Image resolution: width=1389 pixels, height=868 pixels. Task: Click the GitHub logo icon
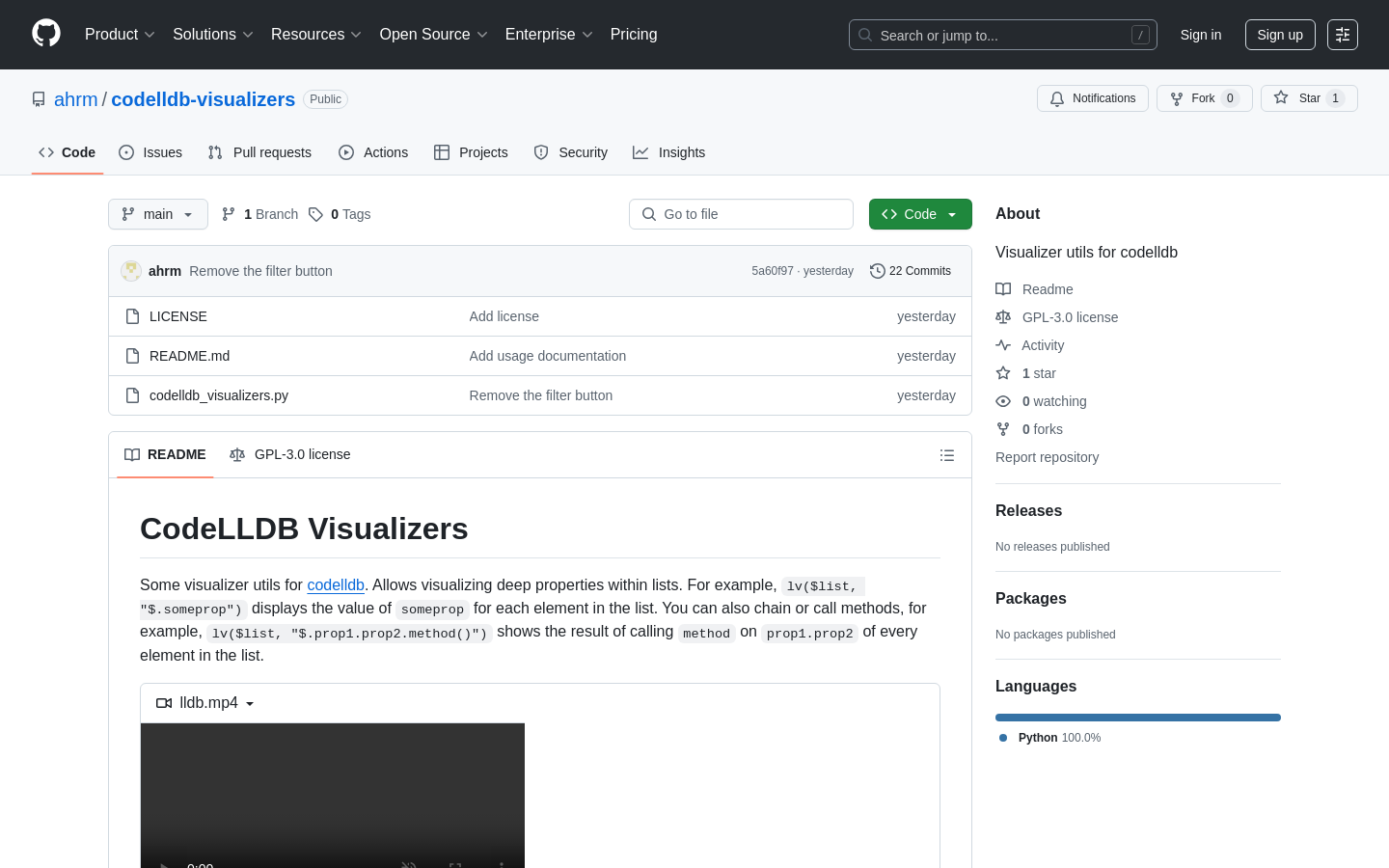tap(46, 34)
